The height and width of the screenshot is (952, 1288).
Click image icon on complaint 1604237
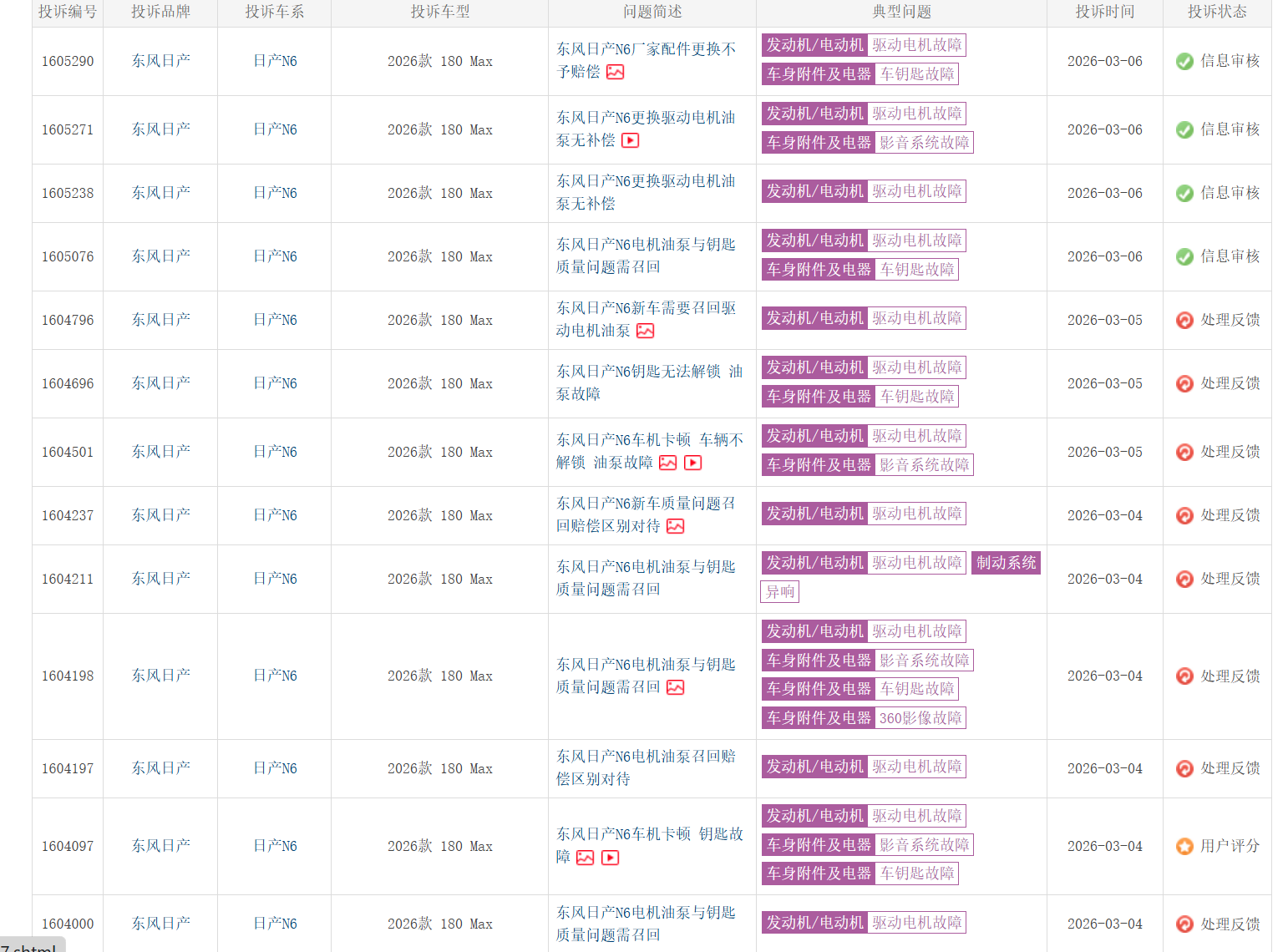675,526
